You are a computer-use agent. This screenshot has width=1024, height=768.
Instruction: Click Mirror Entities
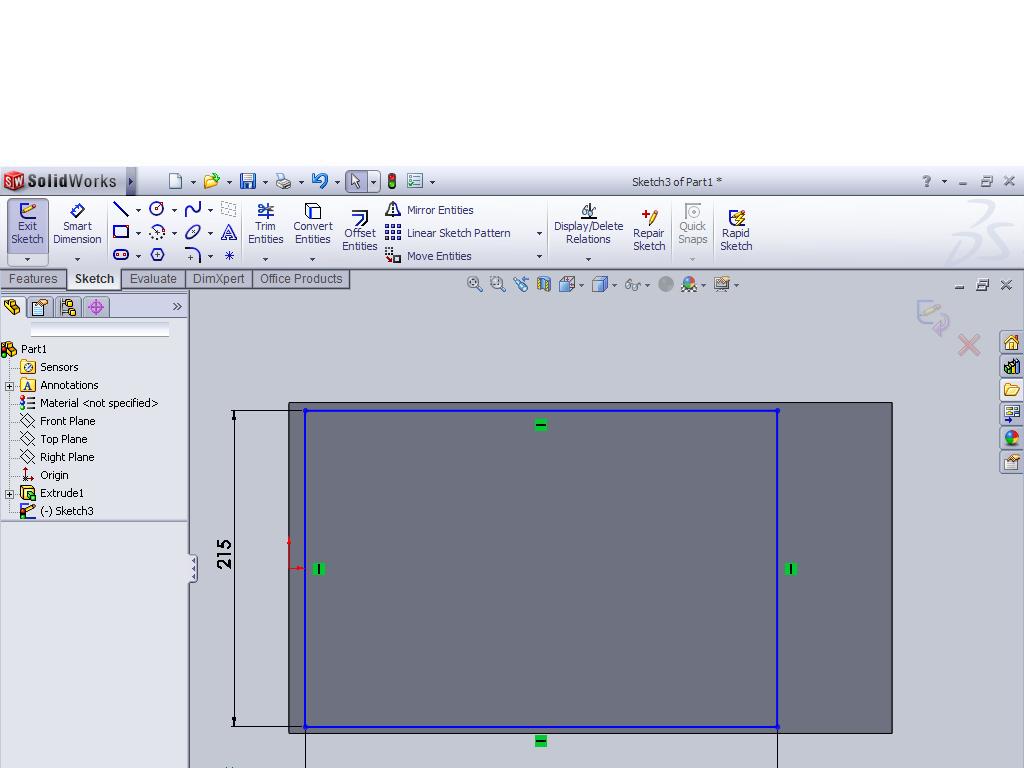point(429,210)
